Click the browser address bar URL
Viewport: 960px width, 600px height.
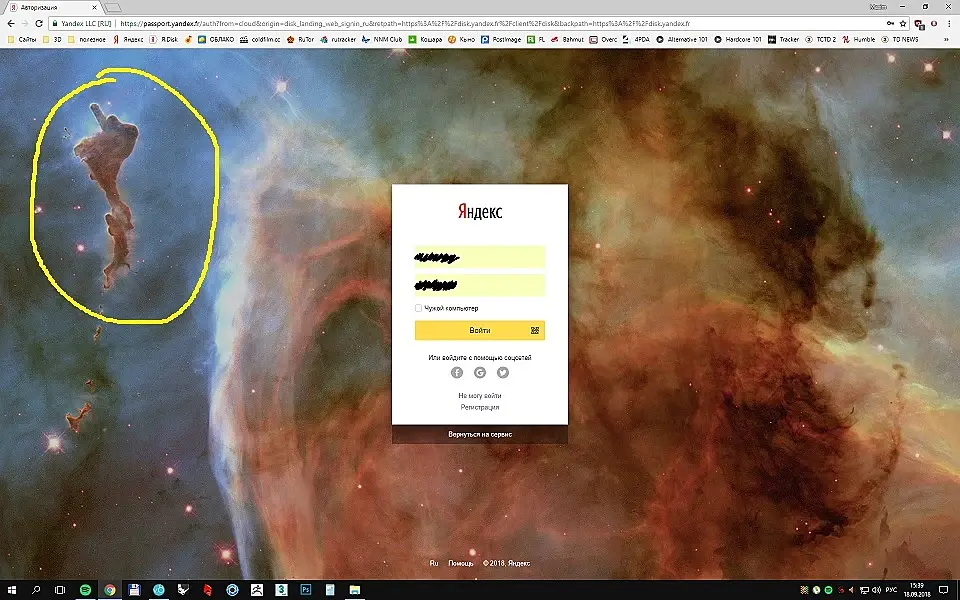pyautogui.click(x=405, y=23)
